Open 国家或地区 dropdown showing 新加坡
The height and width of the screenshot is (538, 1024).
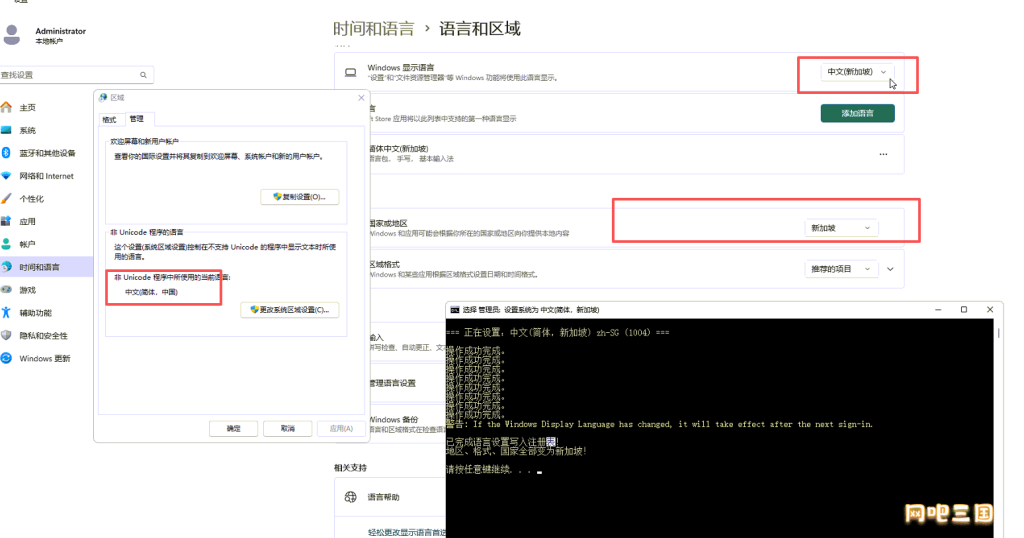tap(840, 228)
